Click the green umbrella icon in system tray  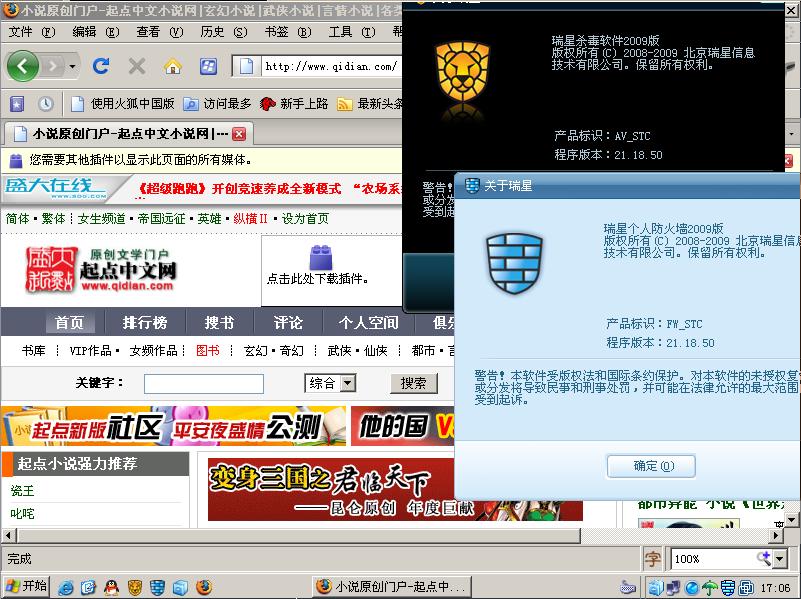(x=710, y=588)
